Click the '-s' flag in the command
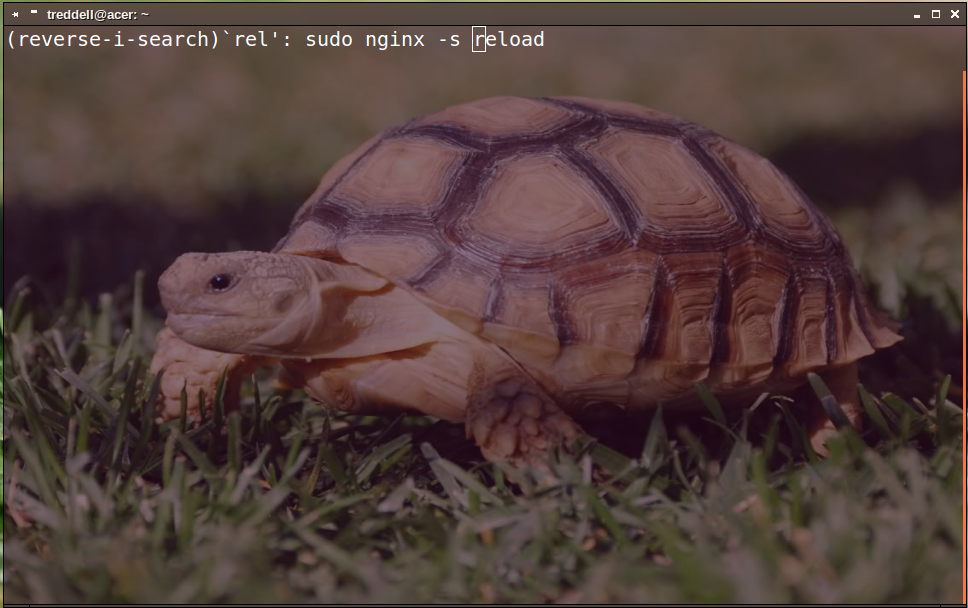 tap(449, 40)
